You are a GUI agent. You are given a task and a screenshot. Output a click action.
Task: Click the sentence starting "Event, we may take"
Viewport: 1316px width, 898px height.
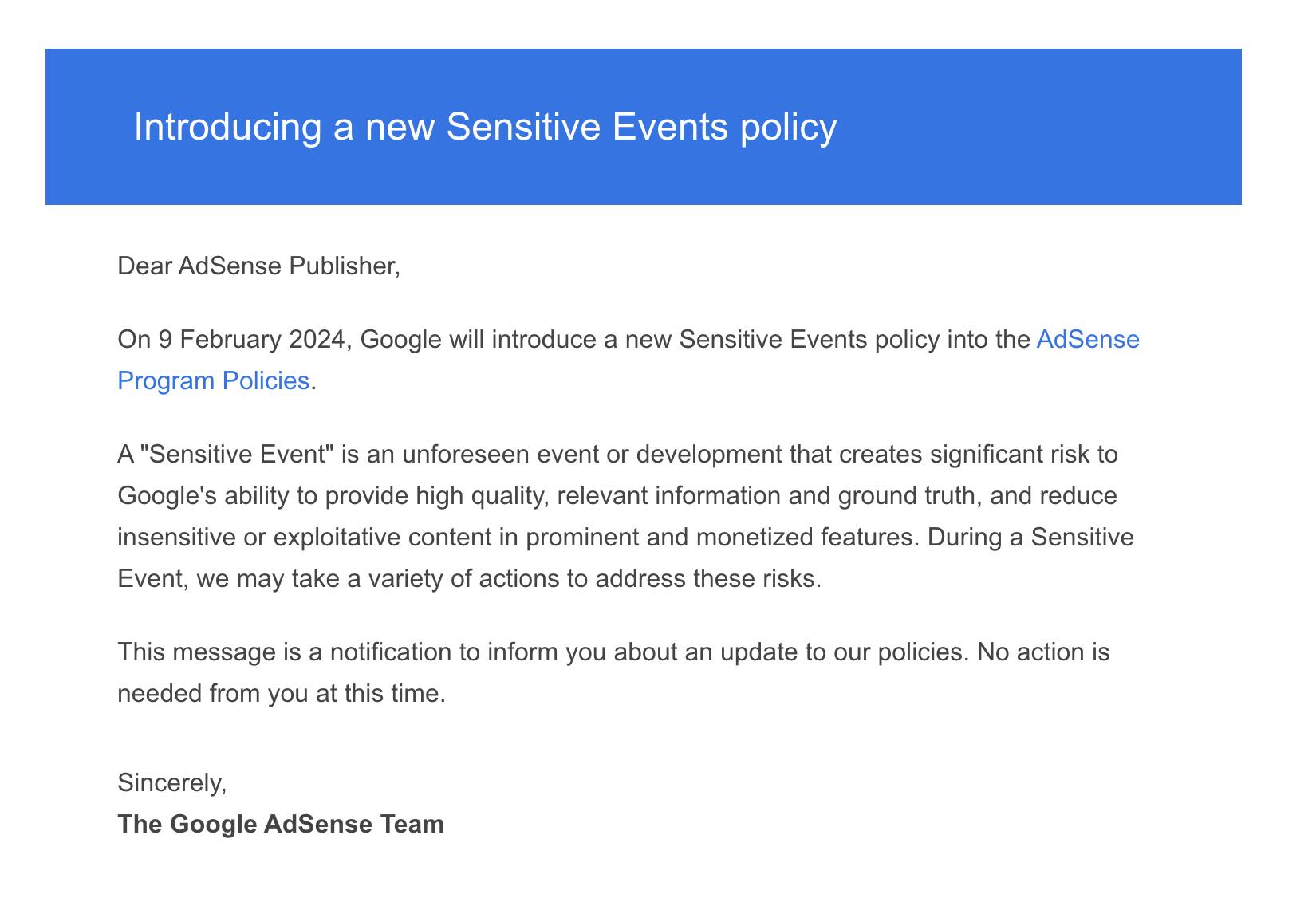point(468,578)
